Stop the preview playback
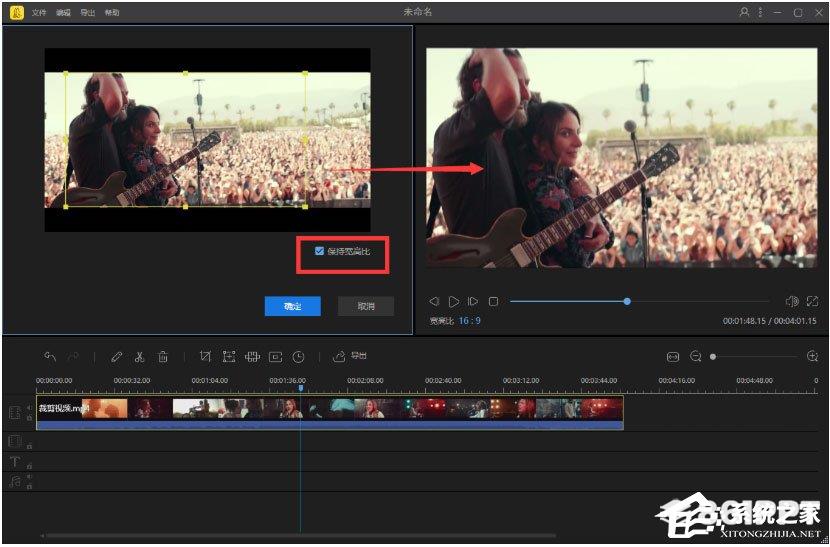 (493, 301)
